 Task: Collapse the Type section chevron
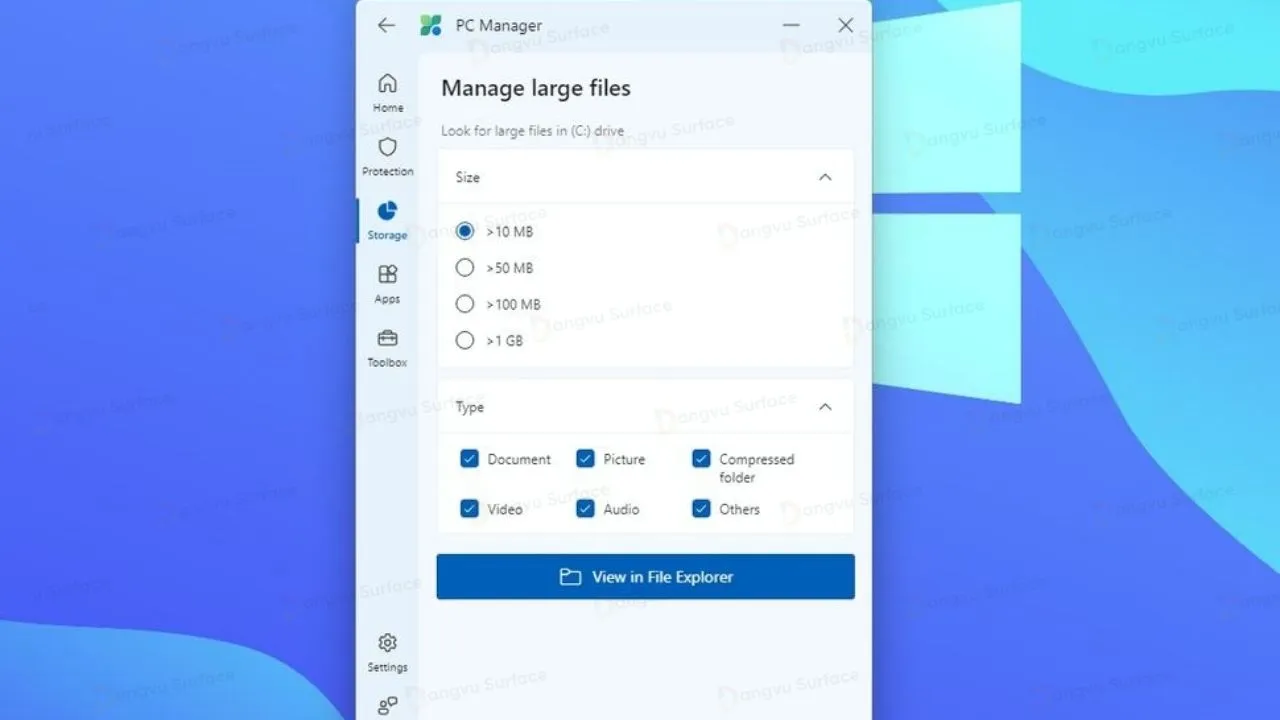[825, 407]
